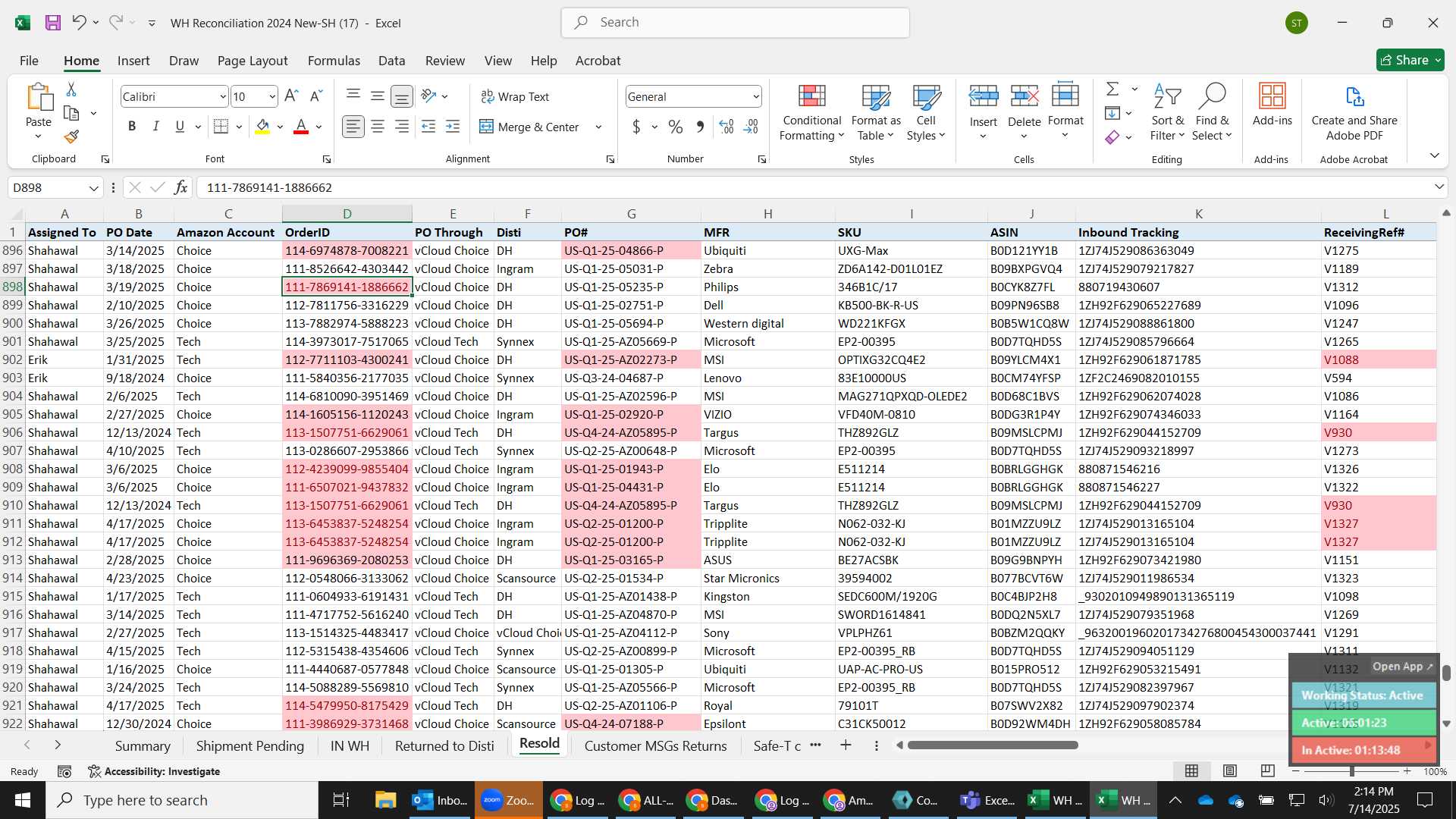The image size is (1456, 819).
Task: Click Macro recording icon in status bar
Action: tap(64, 771)
